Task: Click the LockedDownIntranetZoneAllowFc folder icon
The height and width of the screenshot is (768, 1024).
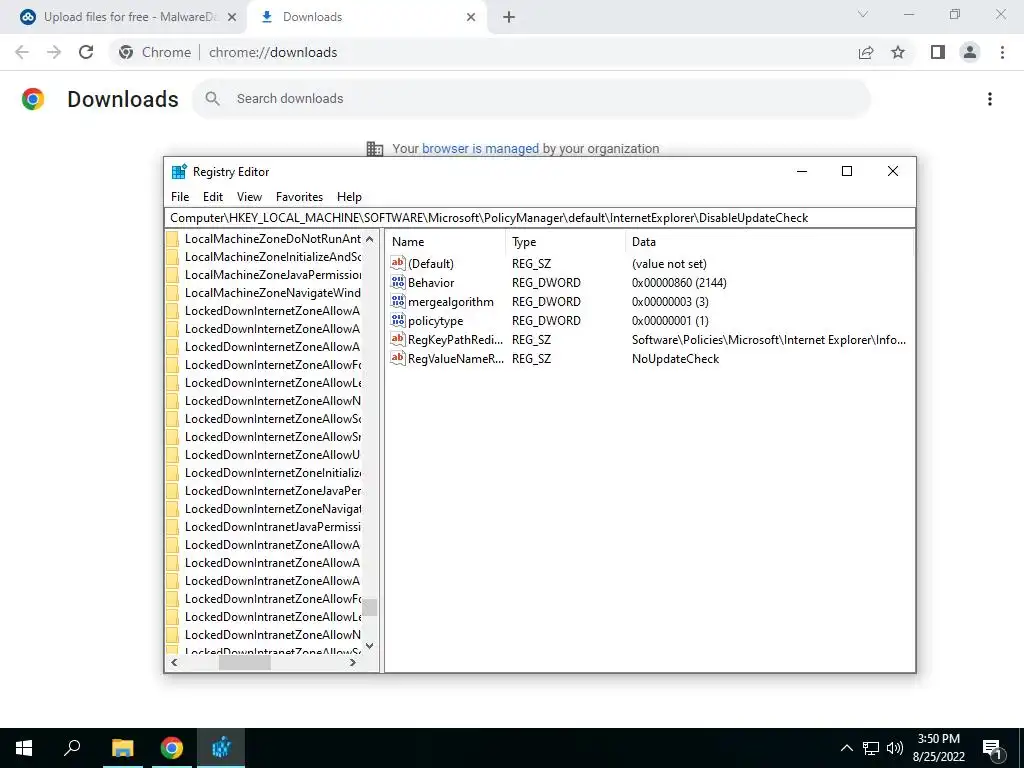Action: [172, 599]
